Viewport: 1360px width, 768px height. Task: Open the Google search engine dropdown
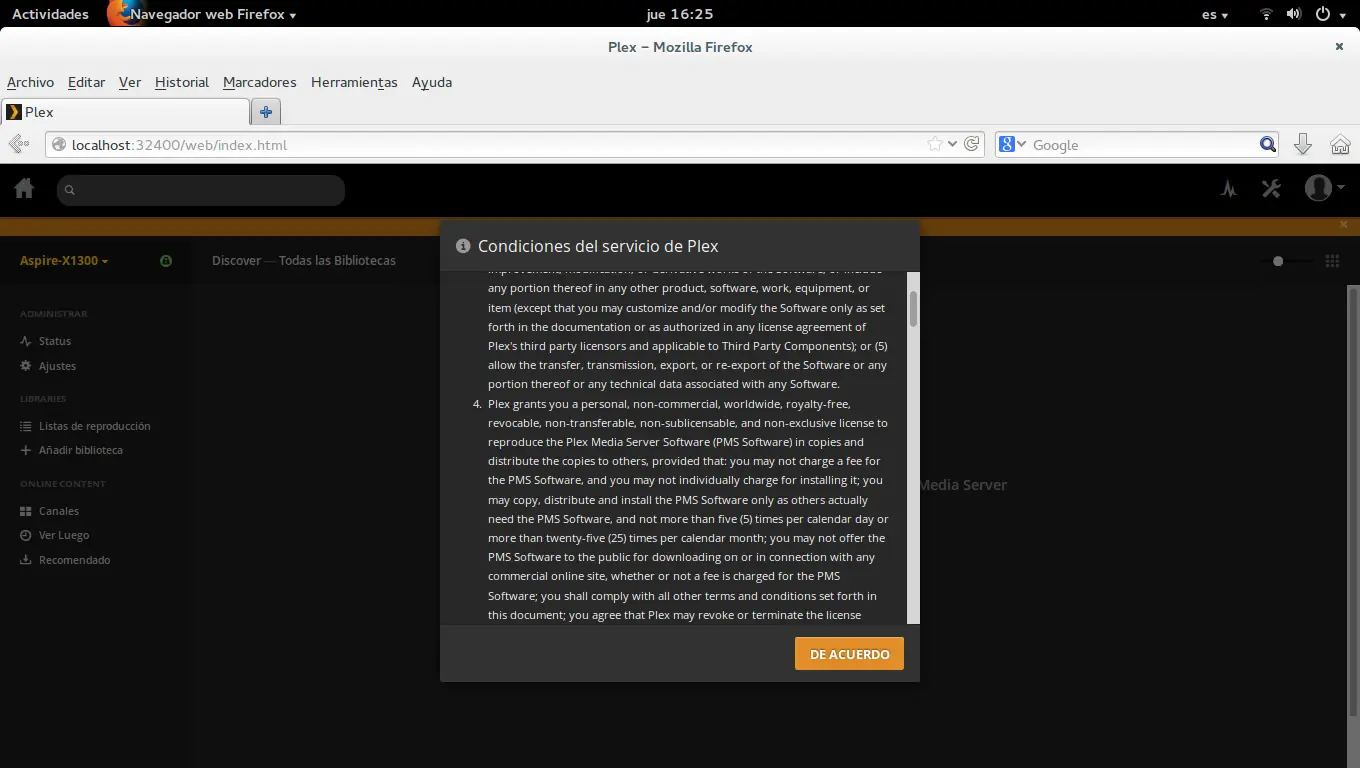coord(1012,144)
